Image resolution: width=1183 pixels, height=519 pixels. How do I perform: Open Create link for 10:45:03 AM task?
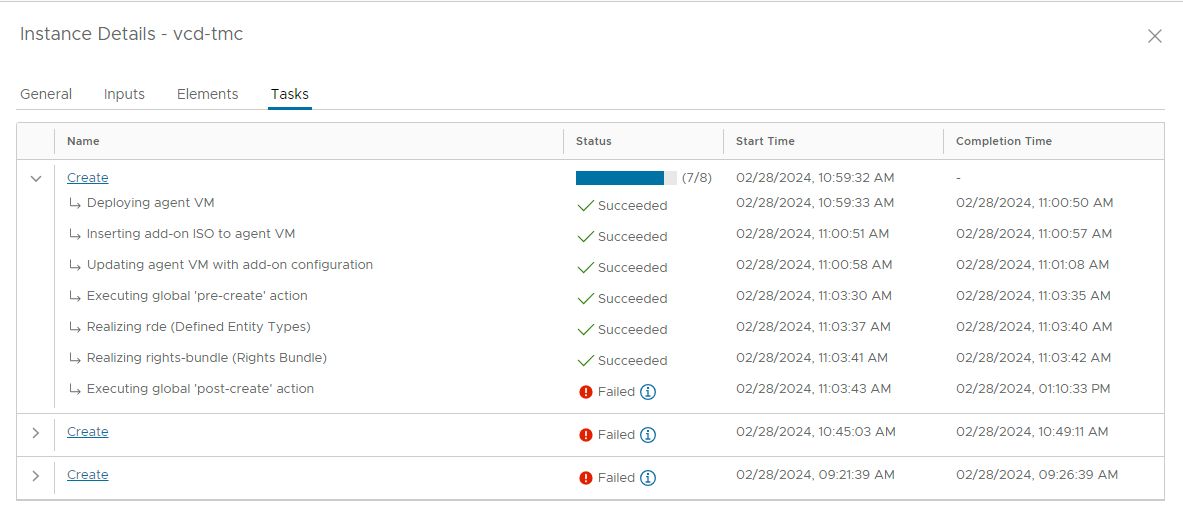click(88, 432)
